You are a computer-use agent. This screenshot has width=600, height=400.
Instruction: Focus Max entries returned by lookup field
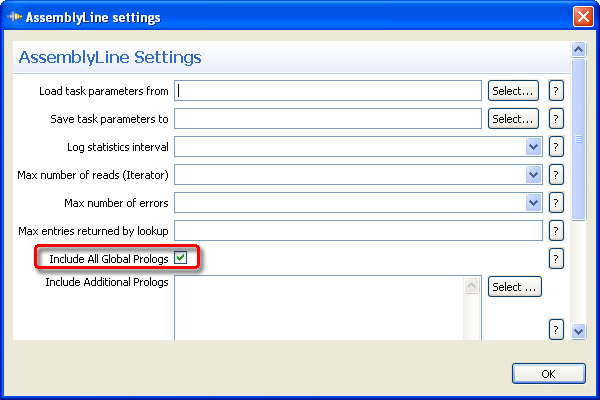click(x=358, y=231)
